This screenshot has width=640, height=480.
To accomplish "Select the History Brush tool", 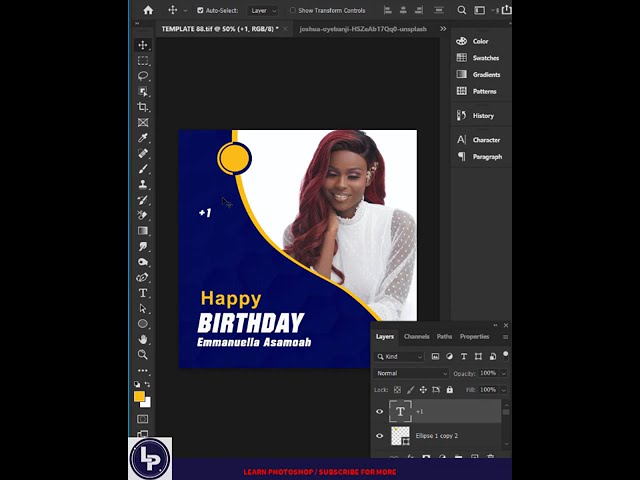I will point(143,200).
